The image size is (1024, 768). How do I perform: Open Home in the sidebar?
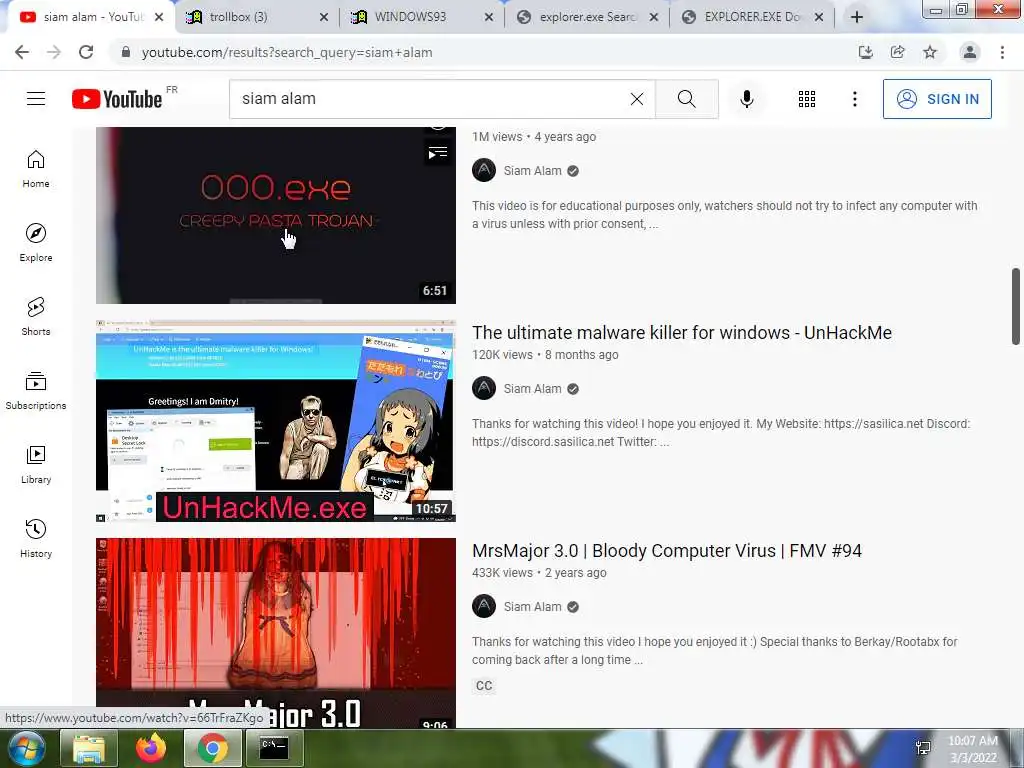pyautogui.click(x=36, y=168)
